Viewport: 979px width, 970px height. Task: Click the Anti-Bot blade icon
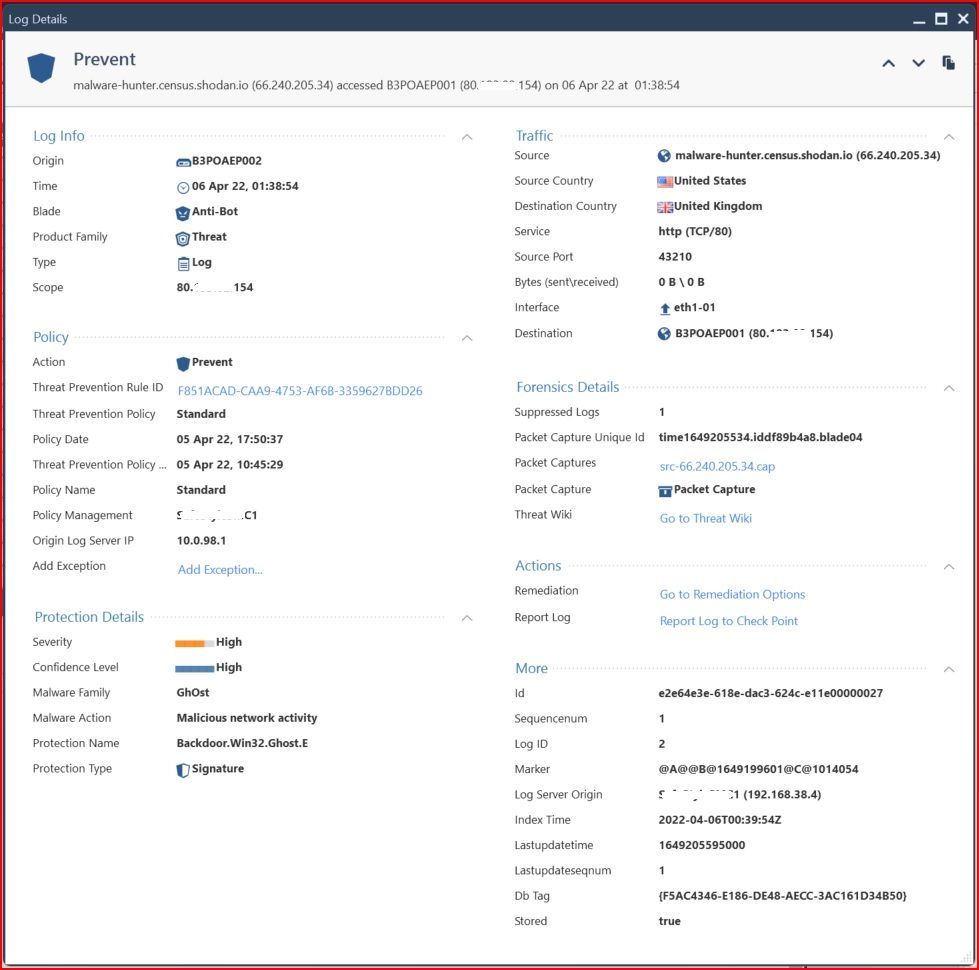point(183,213)
